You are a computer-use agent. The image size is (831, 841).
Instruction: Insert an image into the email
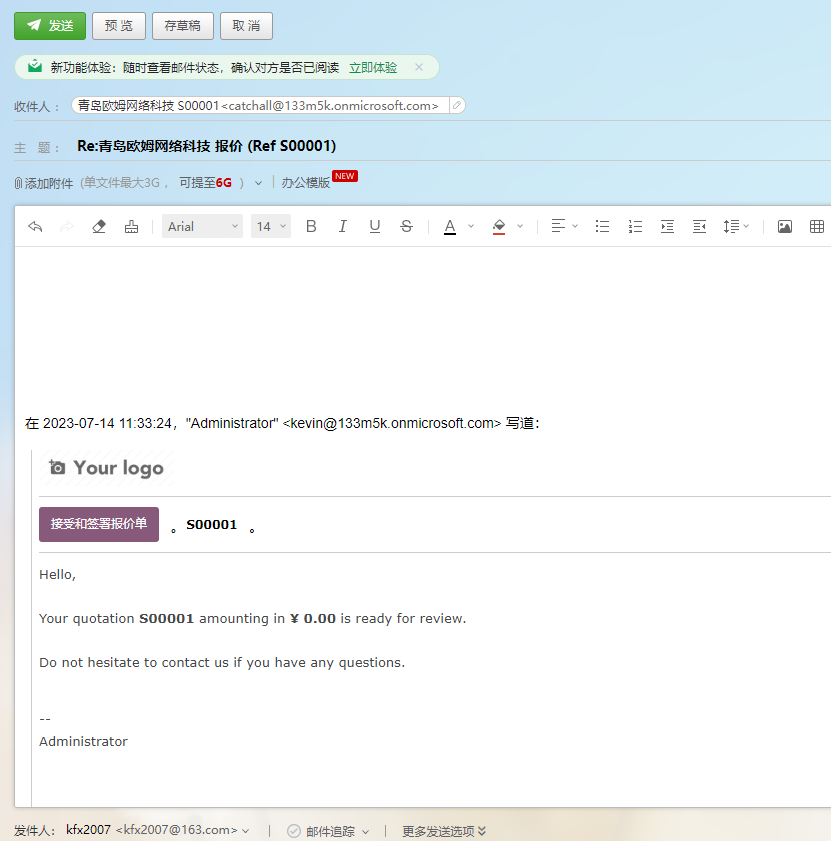[x=785, y=227]
